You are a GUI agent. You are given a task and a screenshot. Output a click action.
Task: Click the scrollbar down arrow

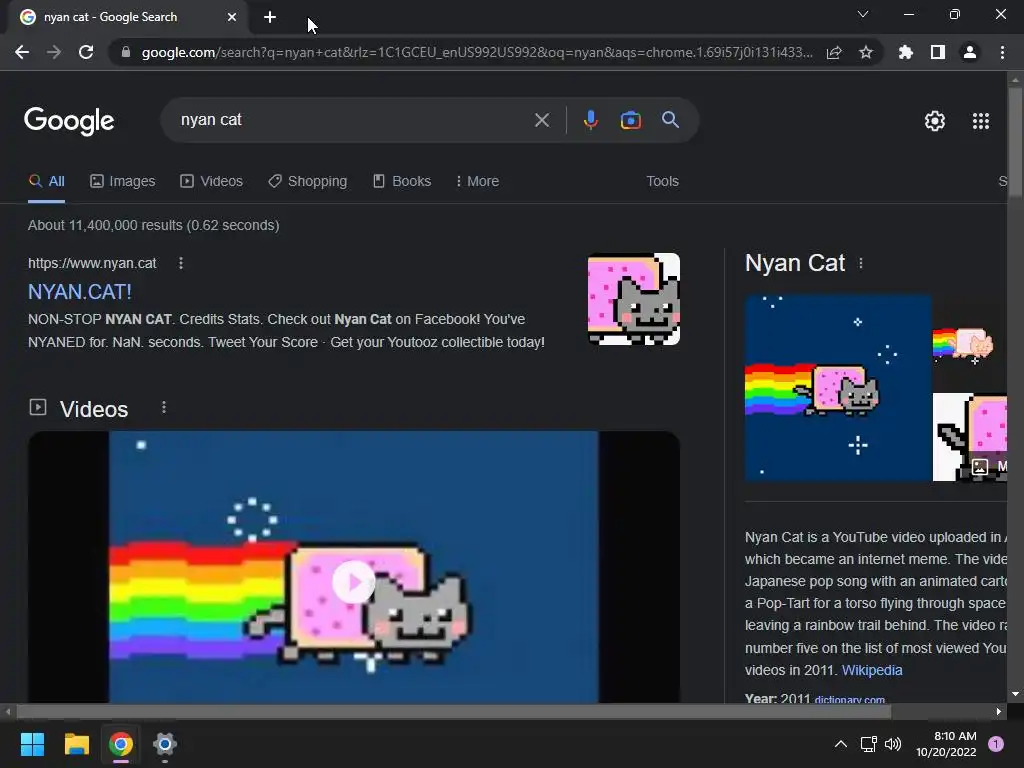1015,694
